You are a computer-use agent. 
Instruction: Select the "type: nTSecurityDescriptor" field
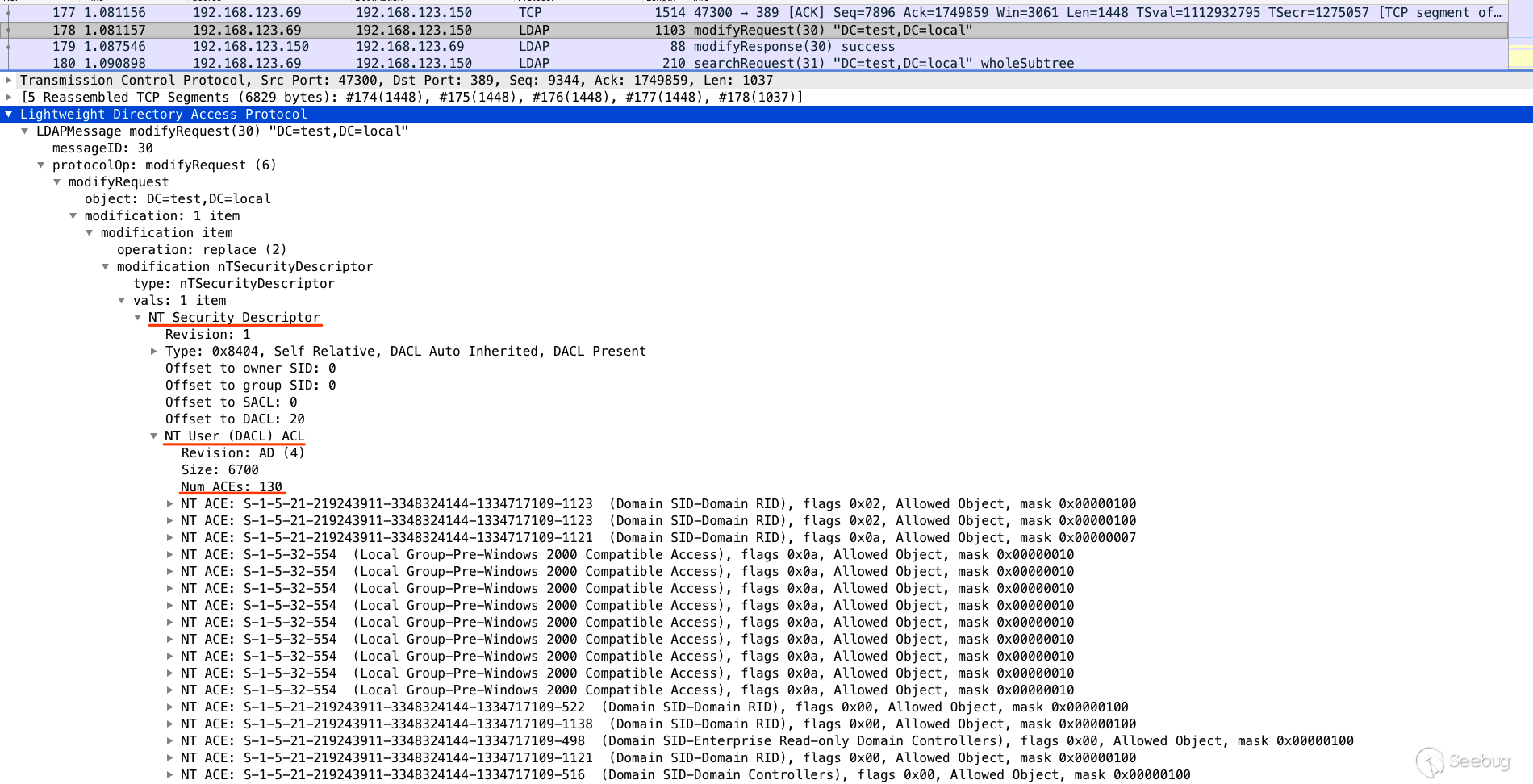tap(234, 284)
